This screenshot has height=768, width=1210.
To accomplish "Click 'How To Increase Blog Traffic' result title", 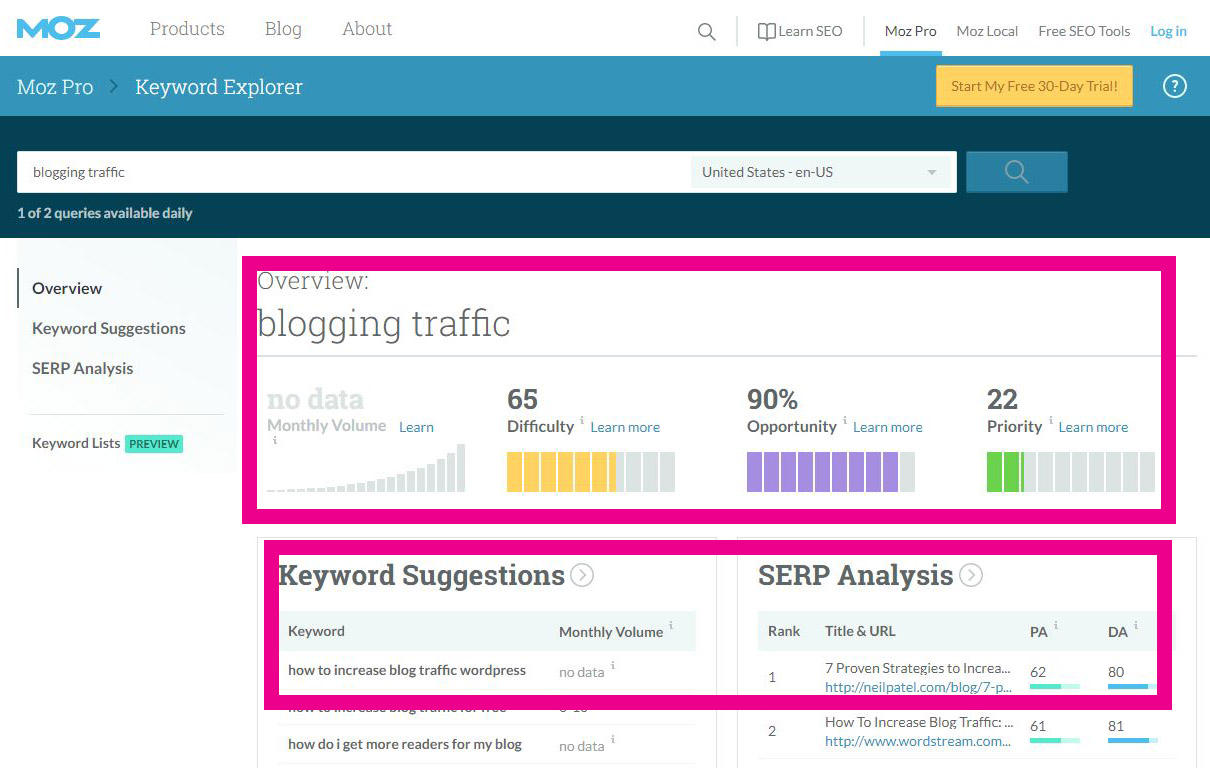I will 920,722.
